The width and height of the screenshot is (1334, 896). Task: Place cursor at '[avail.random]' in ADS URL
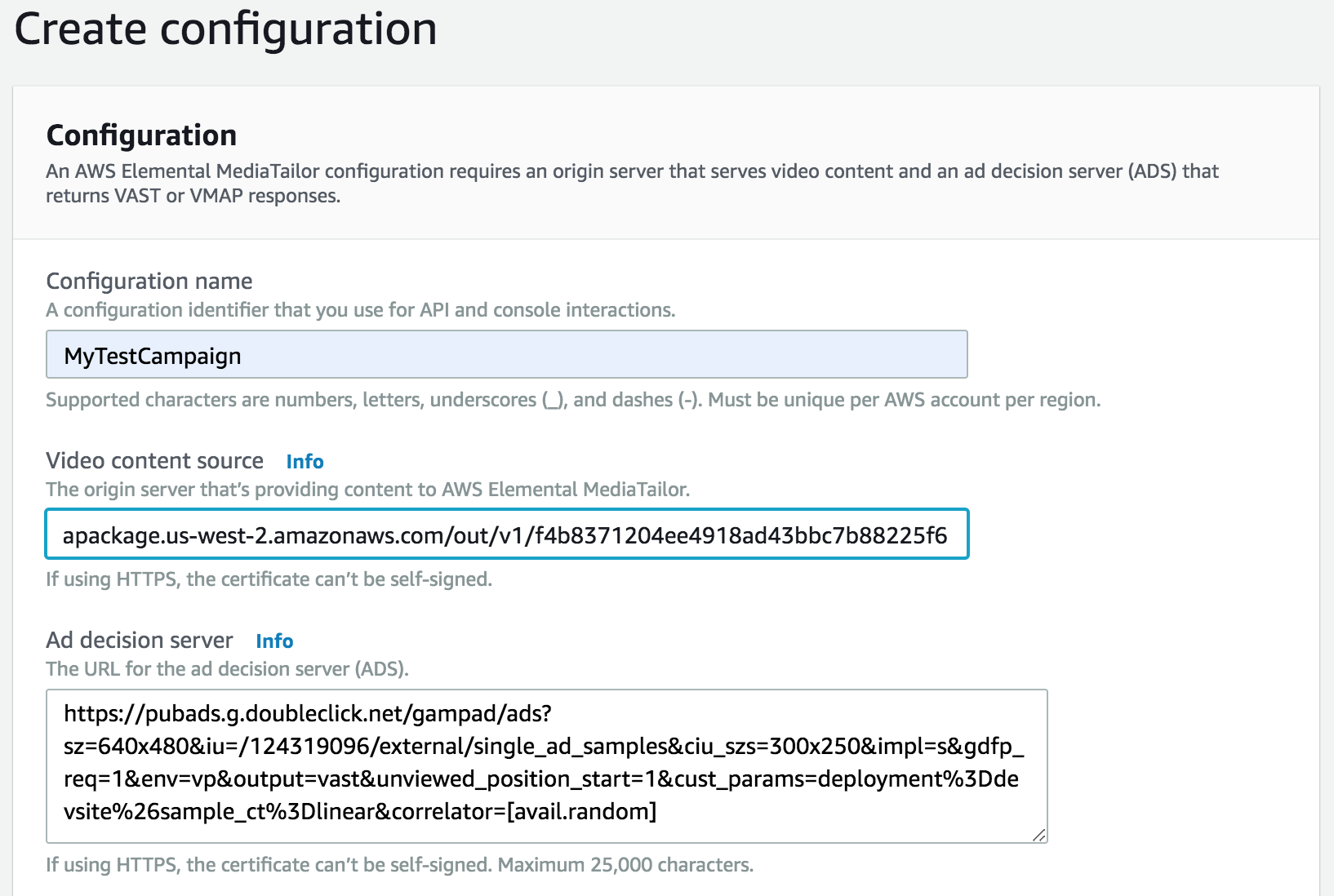click(582, 811)
